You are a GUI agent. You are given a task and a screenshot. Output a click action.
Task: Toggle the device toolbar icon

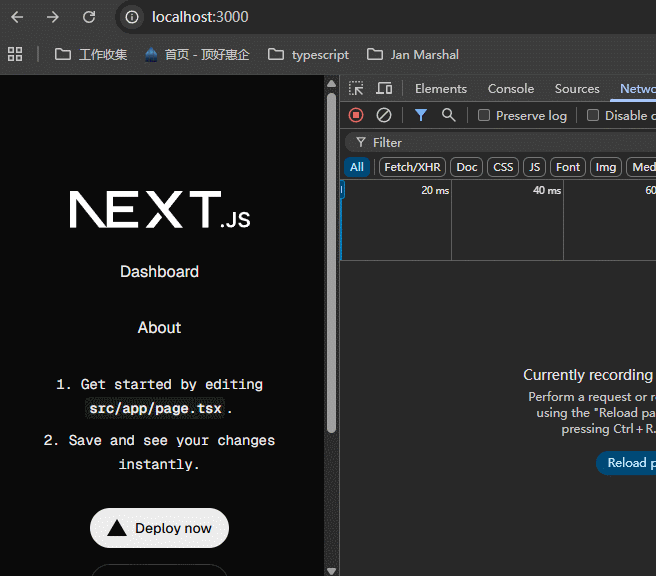384,89
